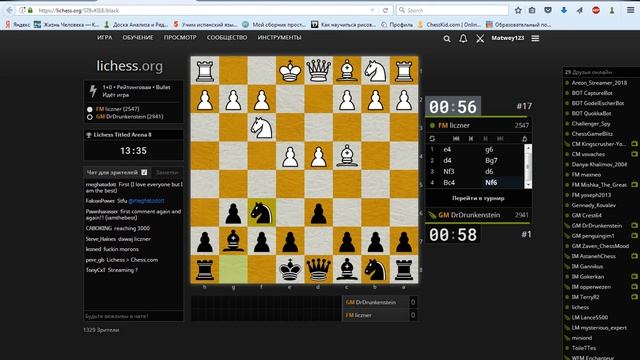Viewport: 640px width, 360px height.
Task: Open Anton_Streamer_2018 in friends list
Action: [599, 82]
